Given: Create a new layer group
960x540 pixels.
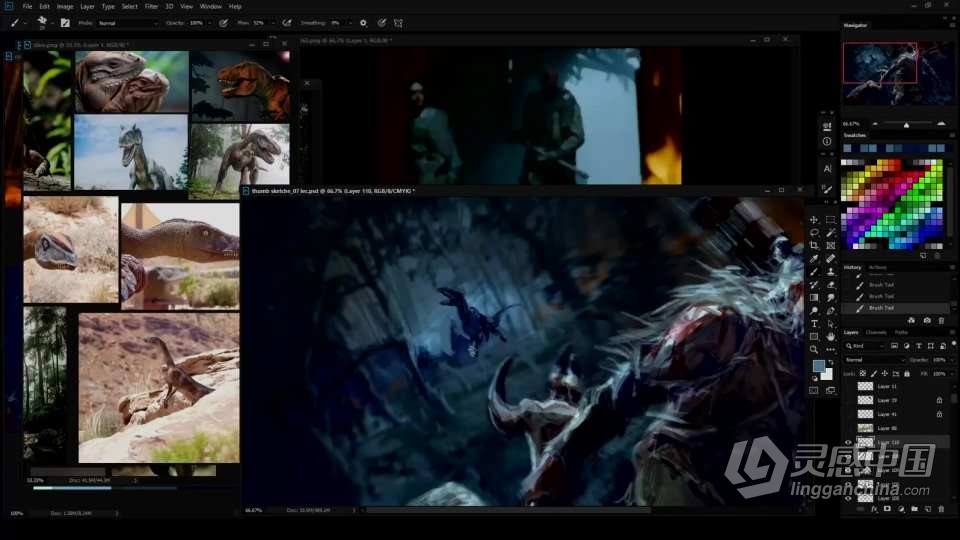Looking at the screenshot, I should 914,509.
